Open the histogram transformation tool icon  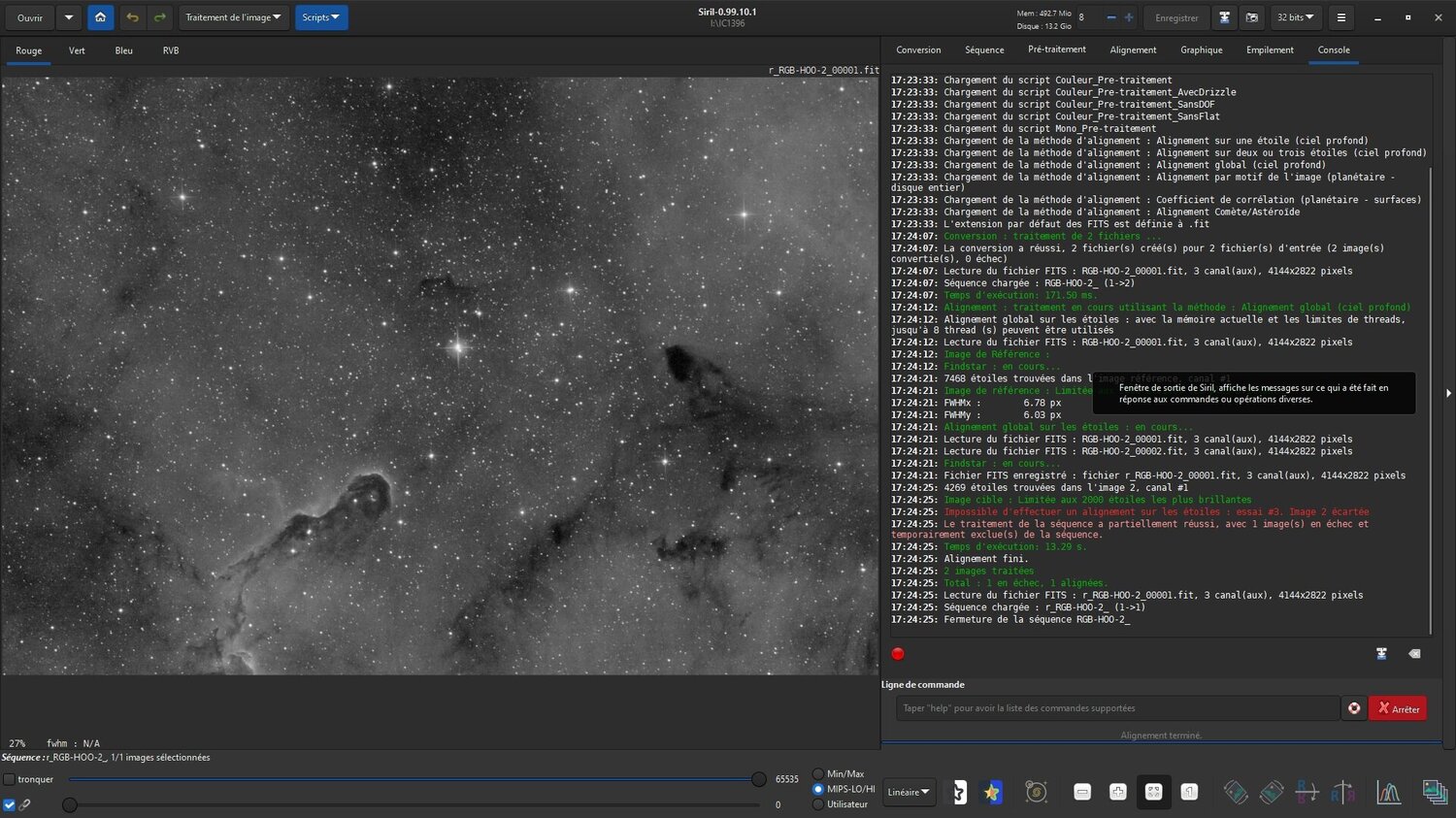point(1388,793)
